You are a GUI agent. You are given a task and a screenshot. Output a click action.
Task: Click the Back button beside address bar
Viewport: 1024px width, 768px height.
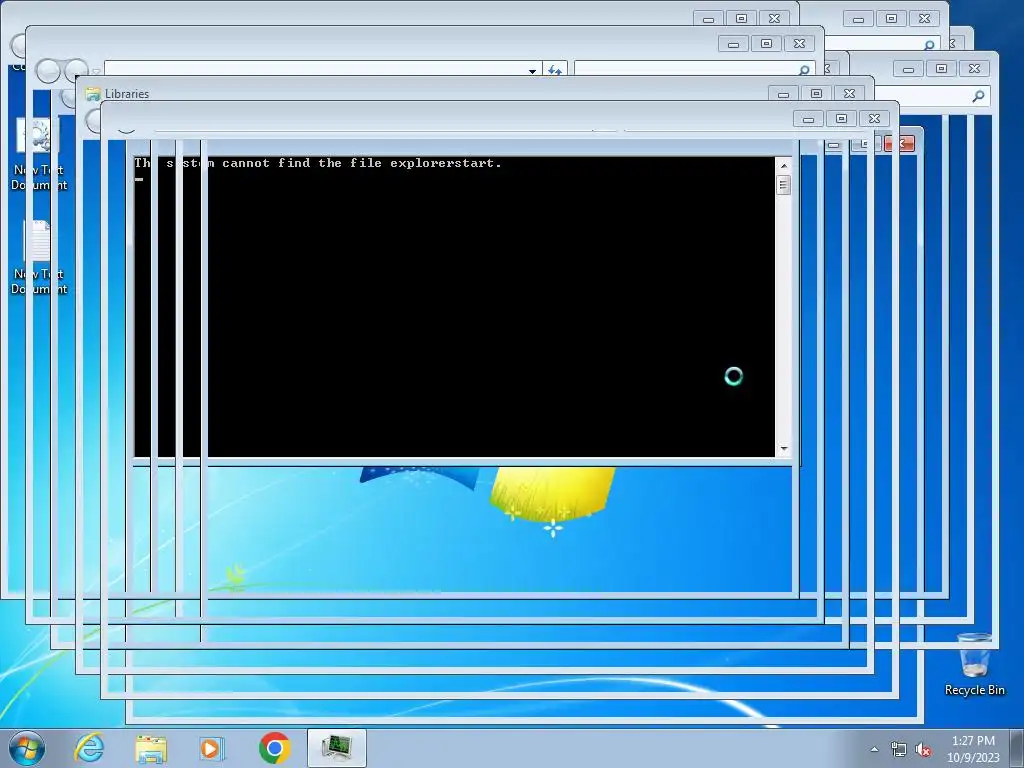click(x=48, y=71)
